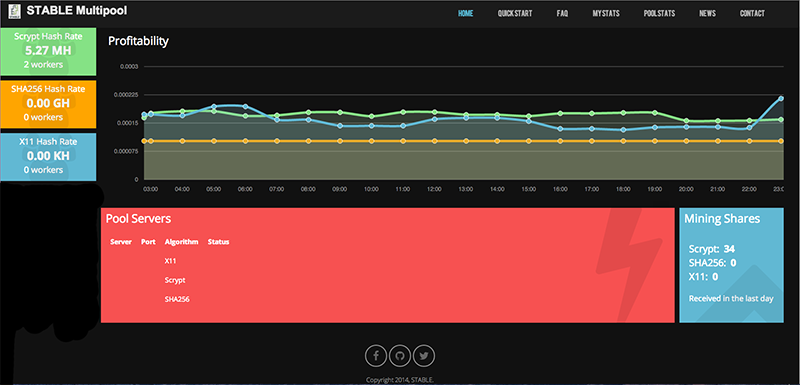Open the GitHub social icon
Viewport: 800px width, 385px height.
click(400, 356)
